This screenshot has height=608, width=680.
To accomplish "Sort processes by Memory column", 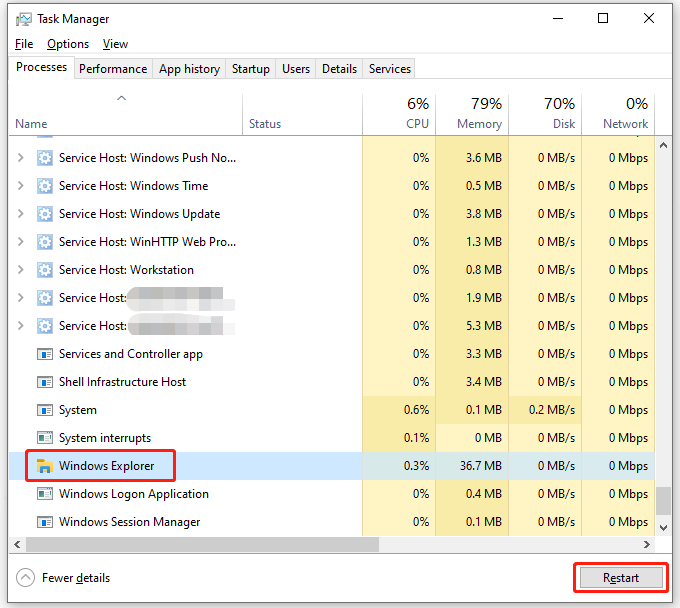I will pos(472,113).
